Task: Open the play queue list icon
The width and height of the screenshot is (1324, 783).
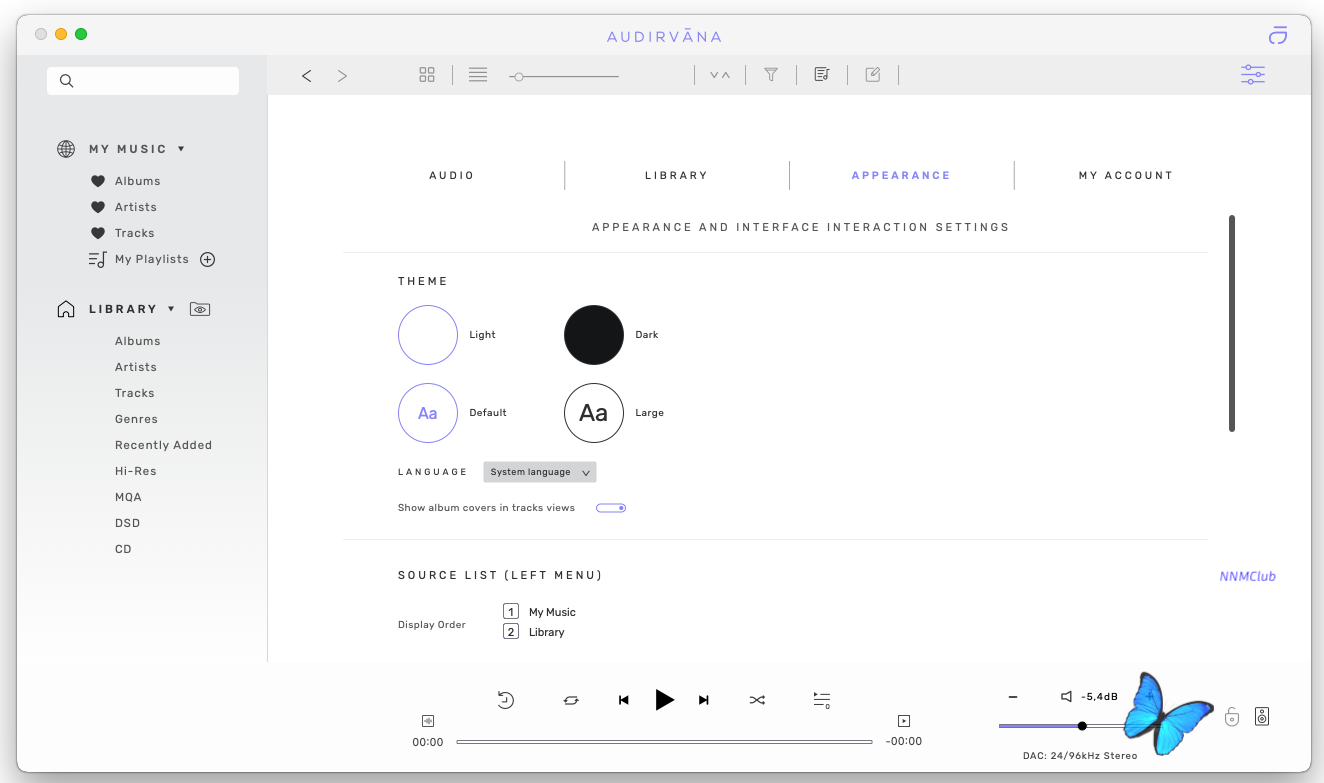Action: [x=822, y=700]
